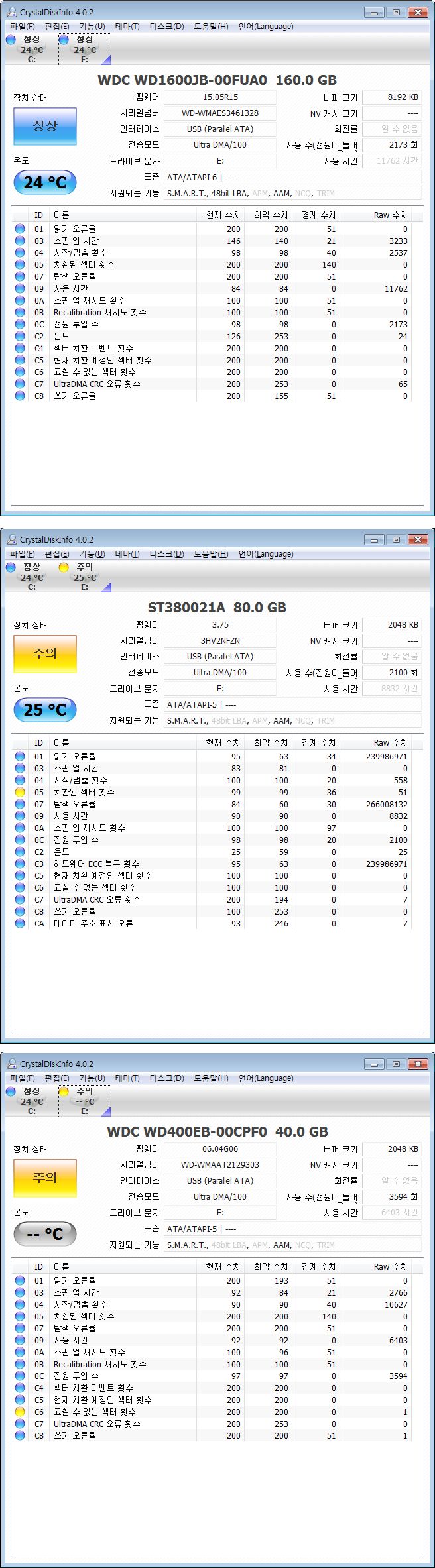This screenshot has width=435, height=1568.
Task: Select yellow 주의 E: tab in ST380021A window
Action: (85, 577)
